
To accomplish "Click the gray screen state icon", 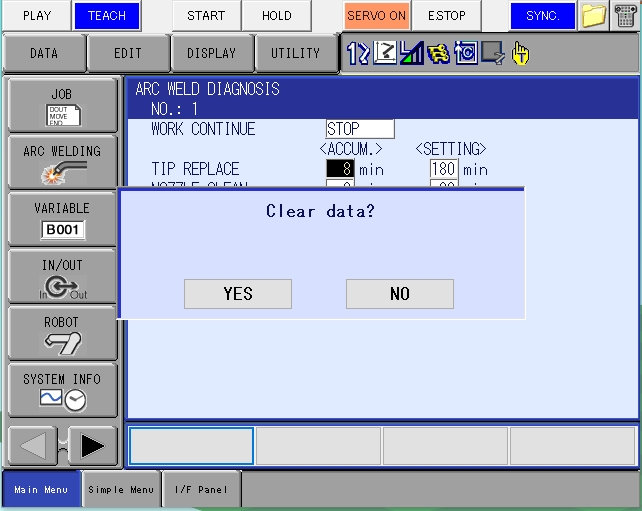I will coord(493,53).
